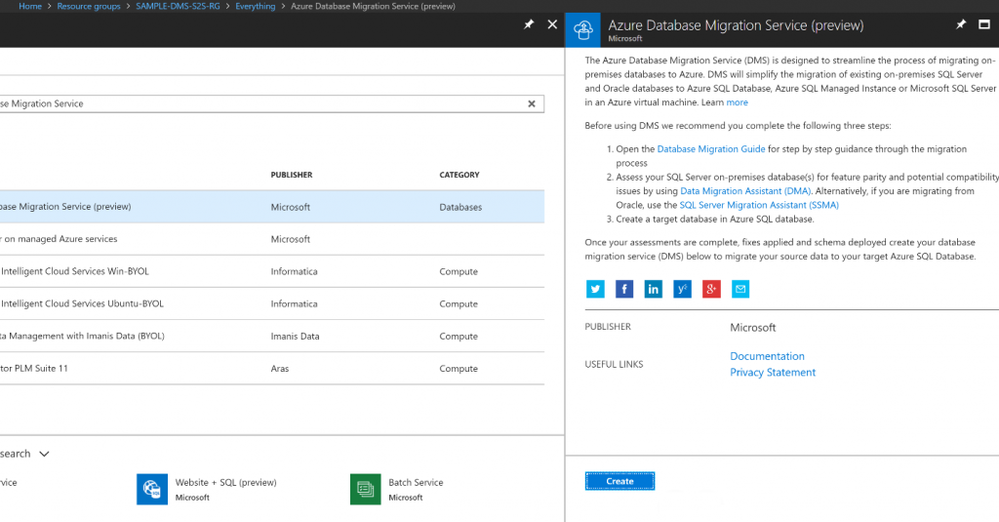
Task: Click the Azure Database Migration Service logo icon
Action: coord(583,29)
